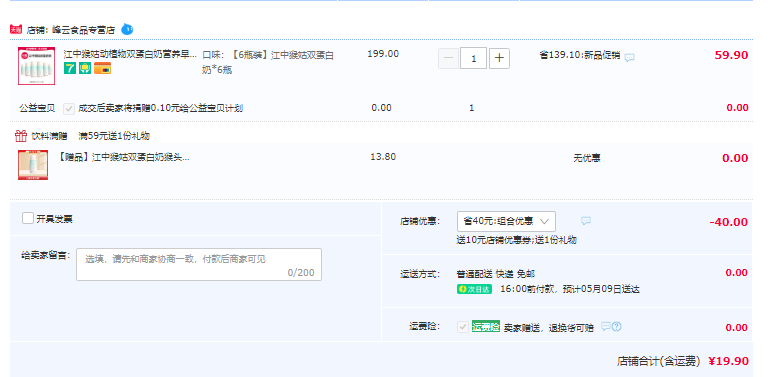The image size is (772, 377).
Task: Click the 普通配送 快递 免邮 shipping text
Action: coord(496,274)
